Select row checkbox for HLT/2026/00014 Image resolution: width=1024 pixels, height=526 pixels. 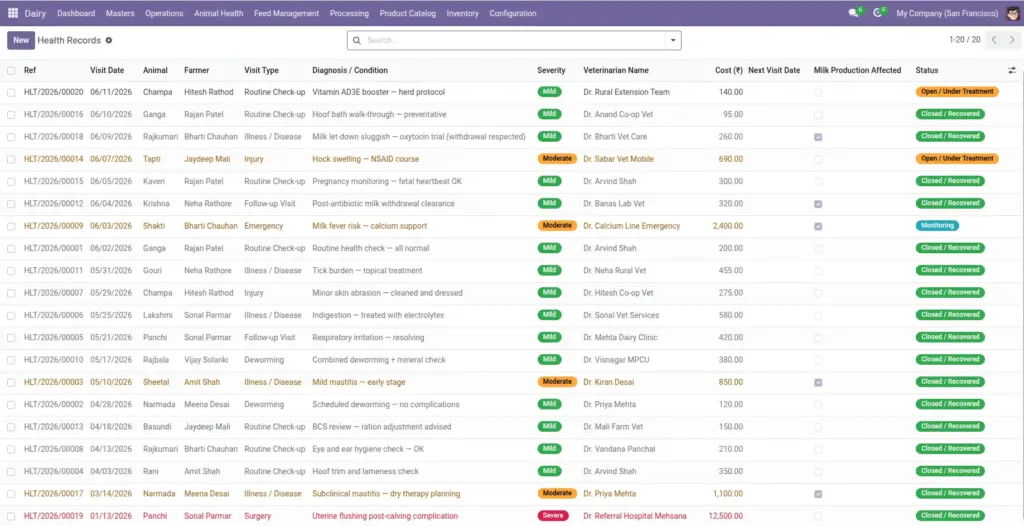click(11, 159)
